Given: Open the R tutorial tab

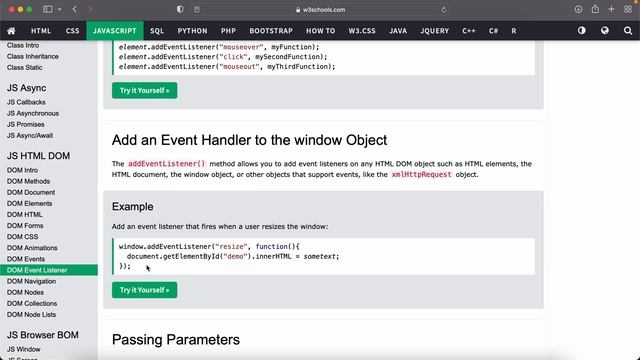Looking at the screenshot, I should [513, 31].
